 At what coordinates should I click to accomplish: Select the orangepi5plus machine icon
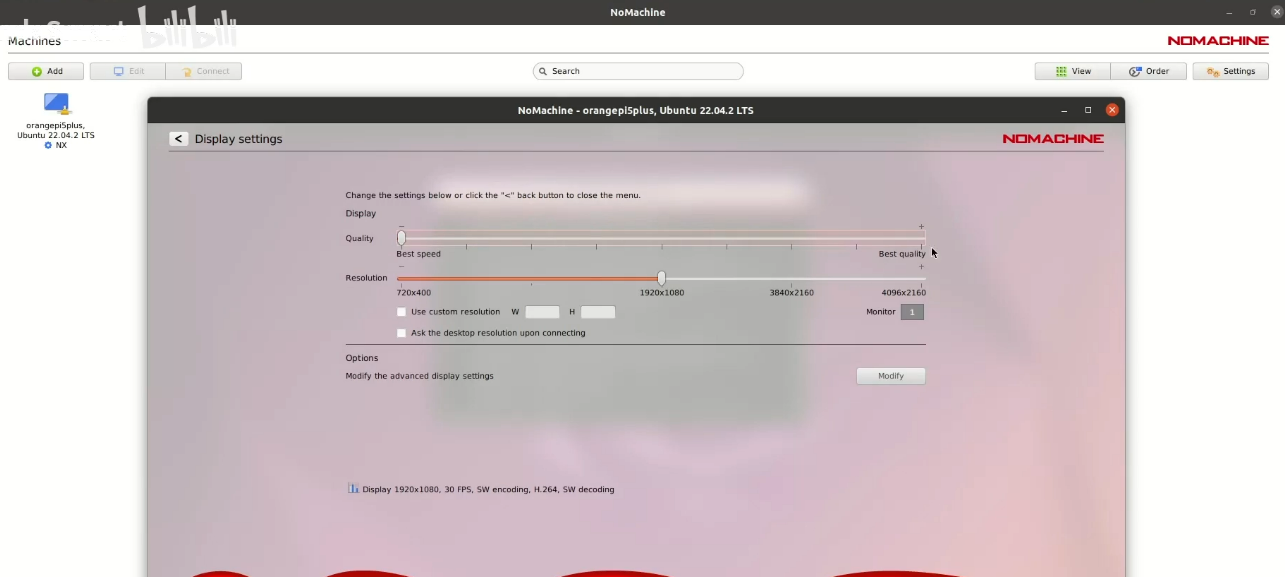point(56,103)
